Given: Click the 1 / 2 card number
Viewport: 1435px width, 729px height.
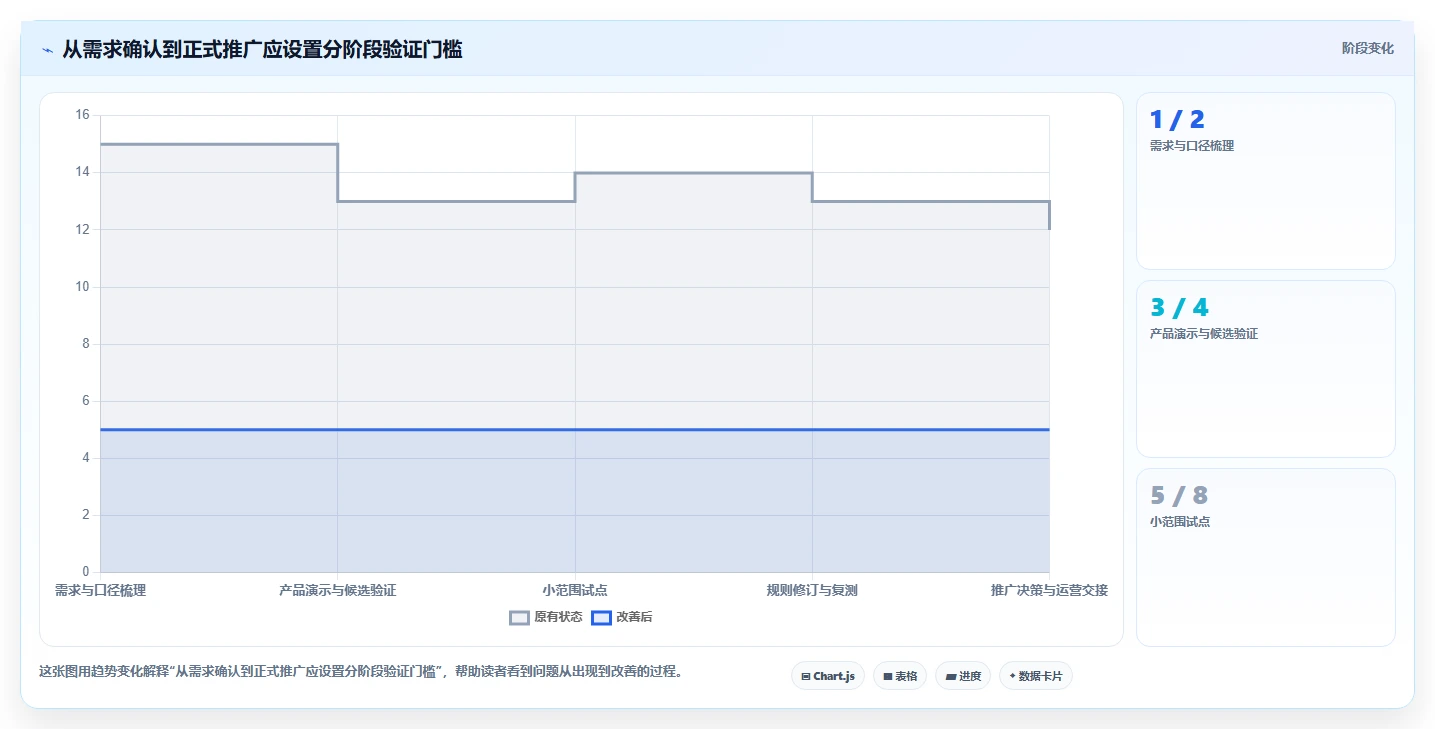Looking at the screenshot, I should pos(1177,120).
